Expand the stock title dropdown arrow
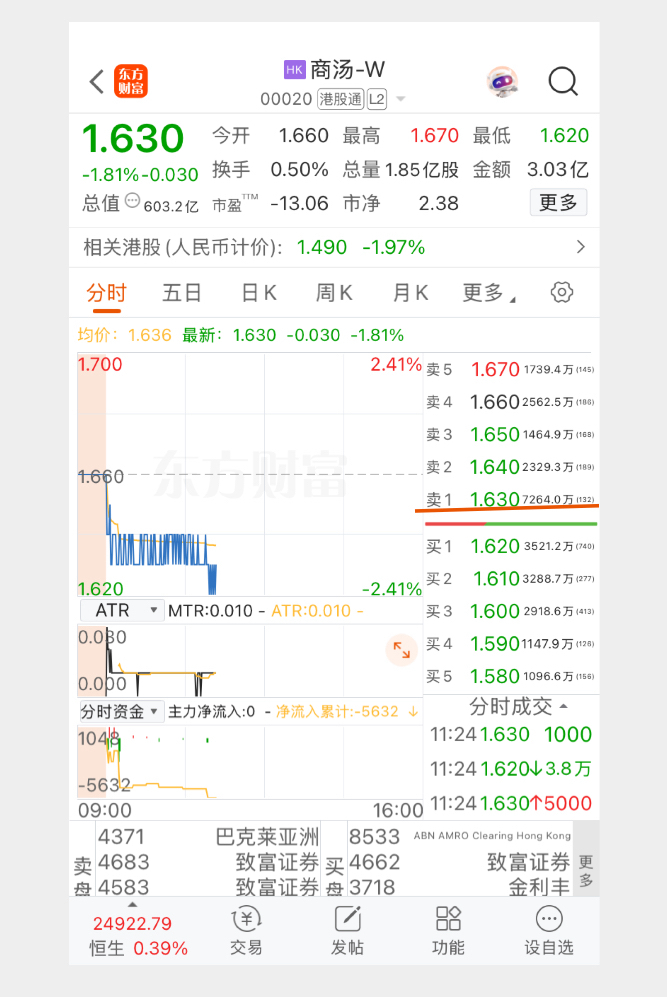This screenshot has height=997, width=667. pos(401,99)
